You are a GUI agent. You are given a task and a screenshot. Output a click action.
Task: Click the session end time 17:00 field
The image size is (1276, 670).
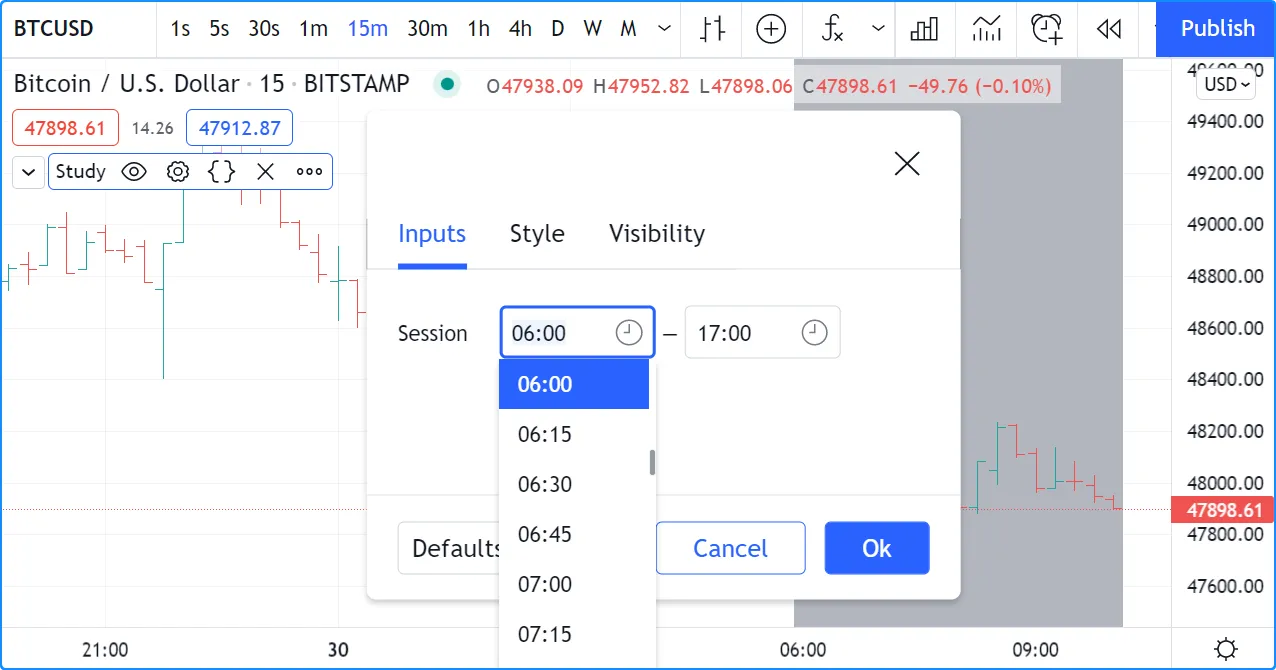click(x=745, y=333)
